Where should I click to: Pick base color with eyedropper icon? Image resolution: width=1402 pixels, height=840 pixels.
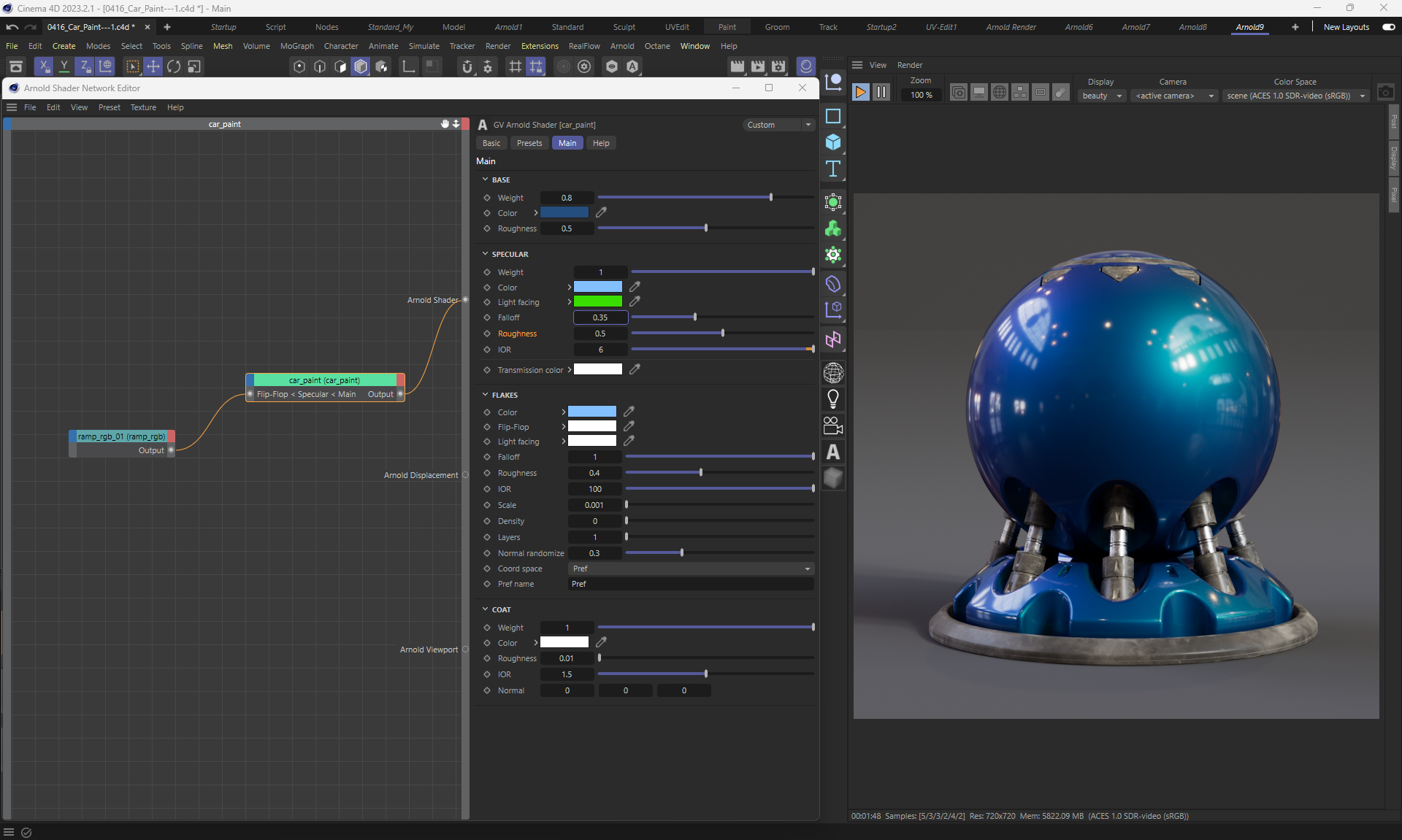[601, 212]
